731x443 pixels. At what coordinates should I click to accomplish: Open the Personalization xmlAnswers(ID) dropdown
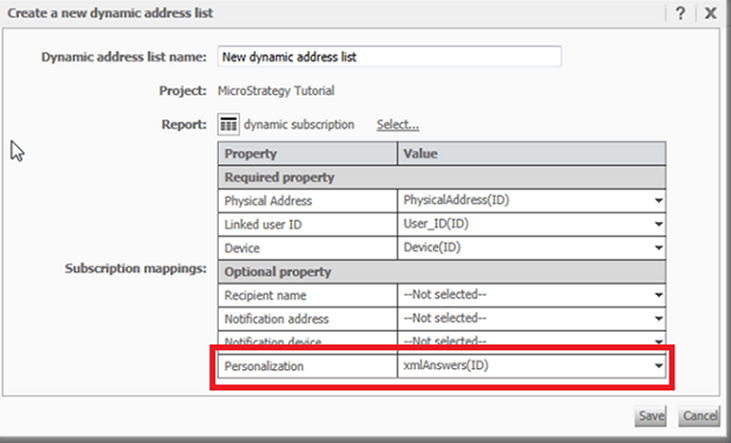[x=658, y=367]
